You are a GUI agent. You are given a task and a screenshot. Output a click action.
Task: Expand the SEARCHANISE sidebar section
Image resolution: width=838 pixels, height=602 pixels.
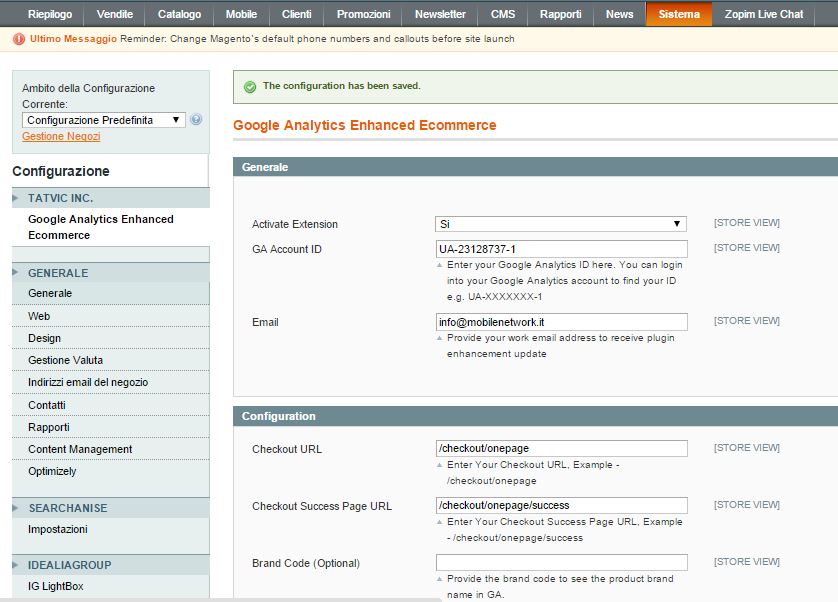[x=67, y=508]
